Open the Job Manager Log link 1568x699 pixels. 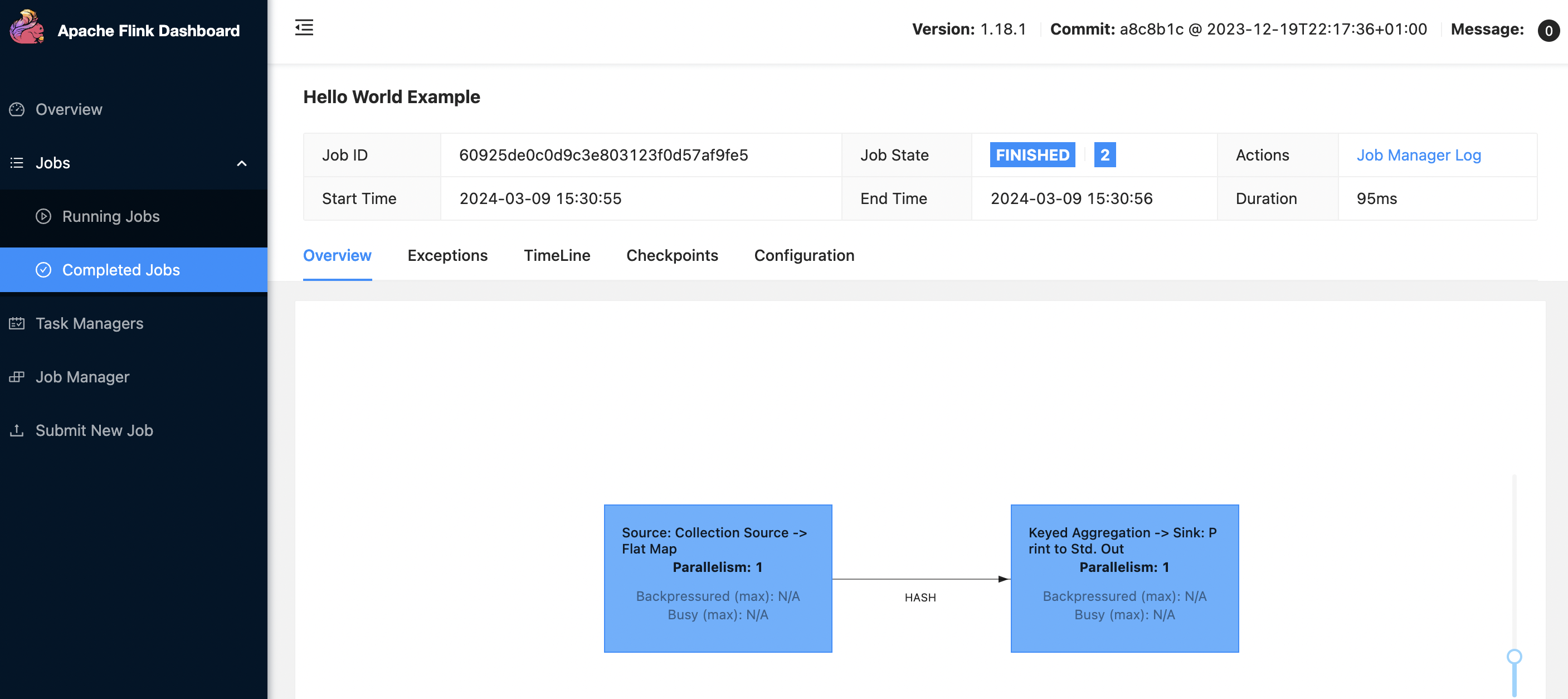(x=1419, y=156)
